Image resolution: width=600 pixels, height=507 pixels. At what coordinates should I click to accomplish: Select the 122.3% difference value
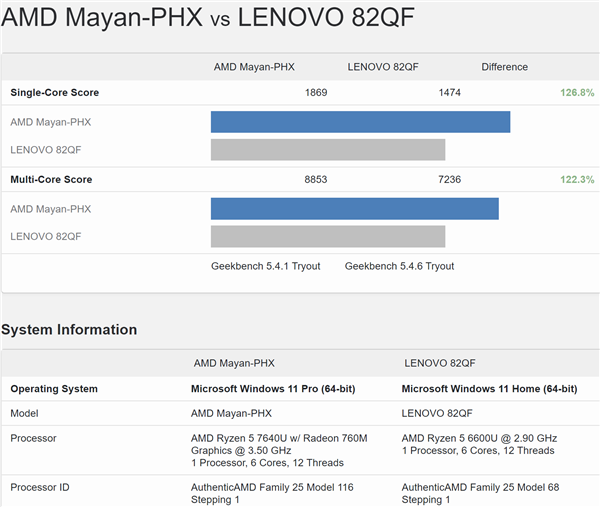coord(577,180)
